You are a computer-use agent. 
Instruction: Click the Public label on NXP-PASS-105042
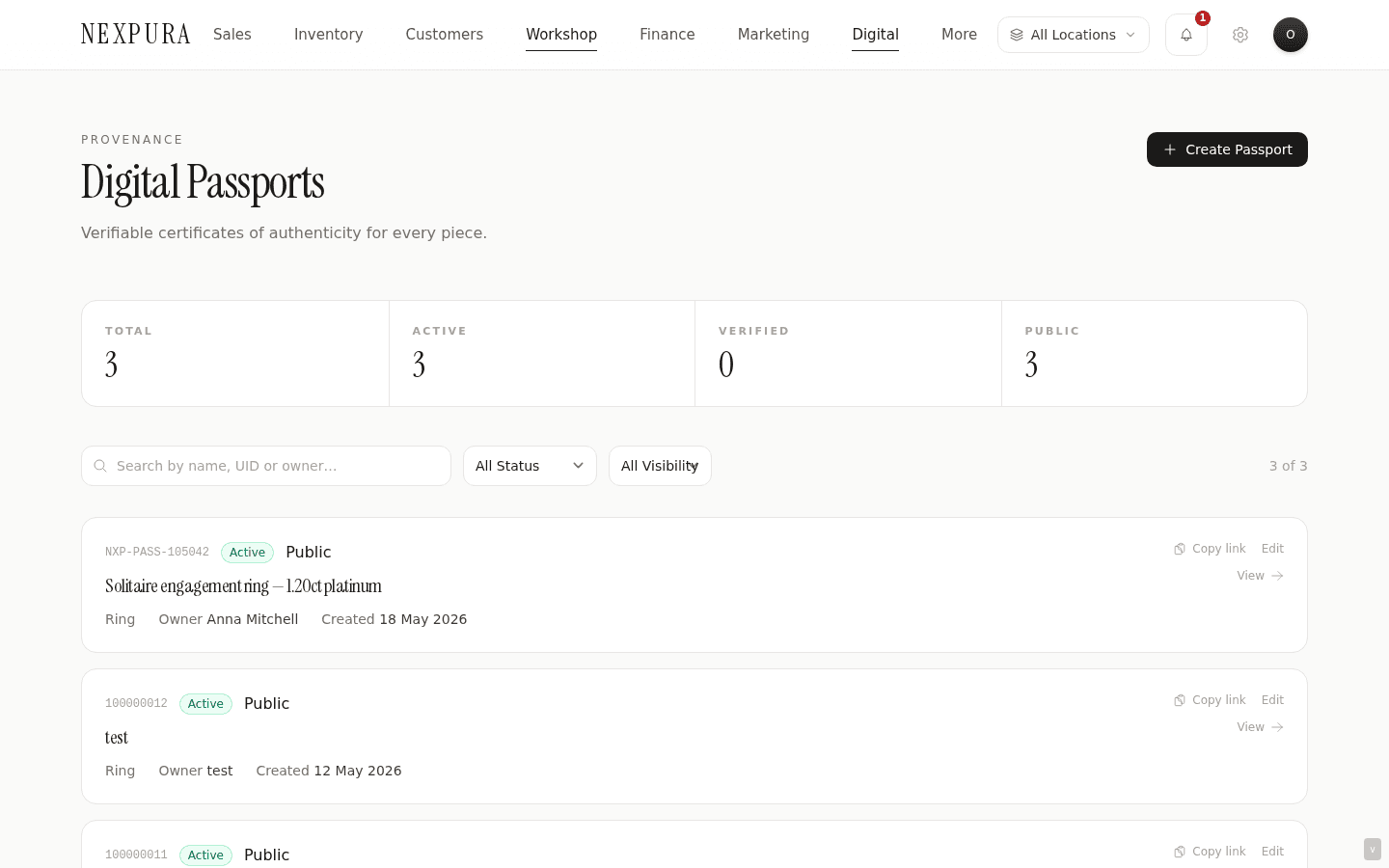309,553
